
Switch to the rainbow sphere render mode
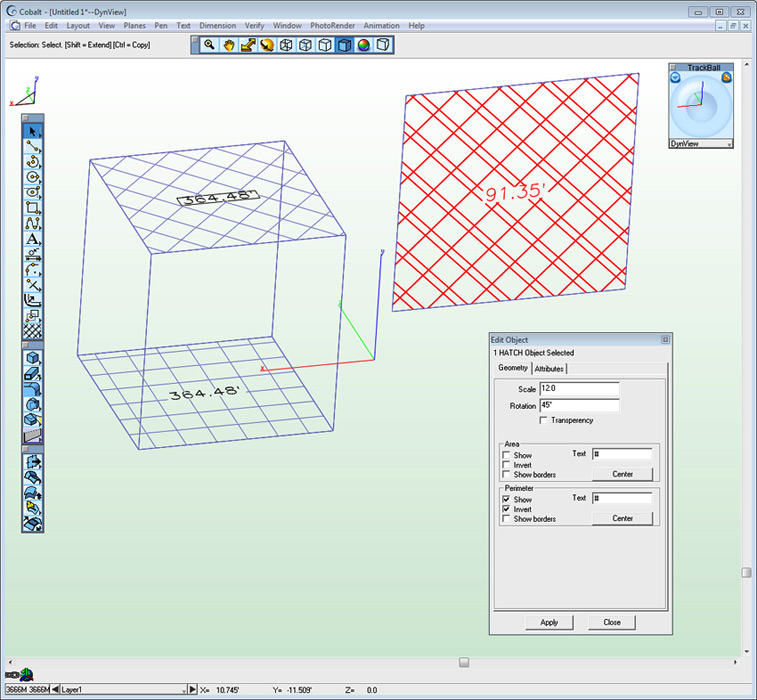click(363, 45)
